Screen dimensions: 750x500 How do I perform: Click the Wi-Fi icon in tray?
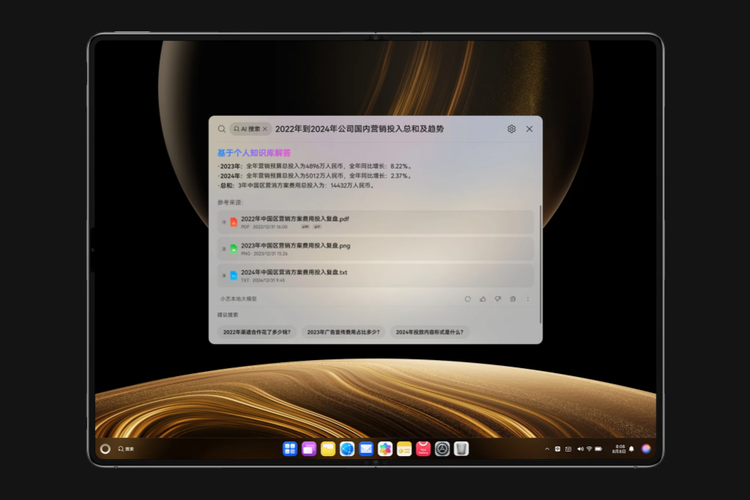(x=589, y=449)
